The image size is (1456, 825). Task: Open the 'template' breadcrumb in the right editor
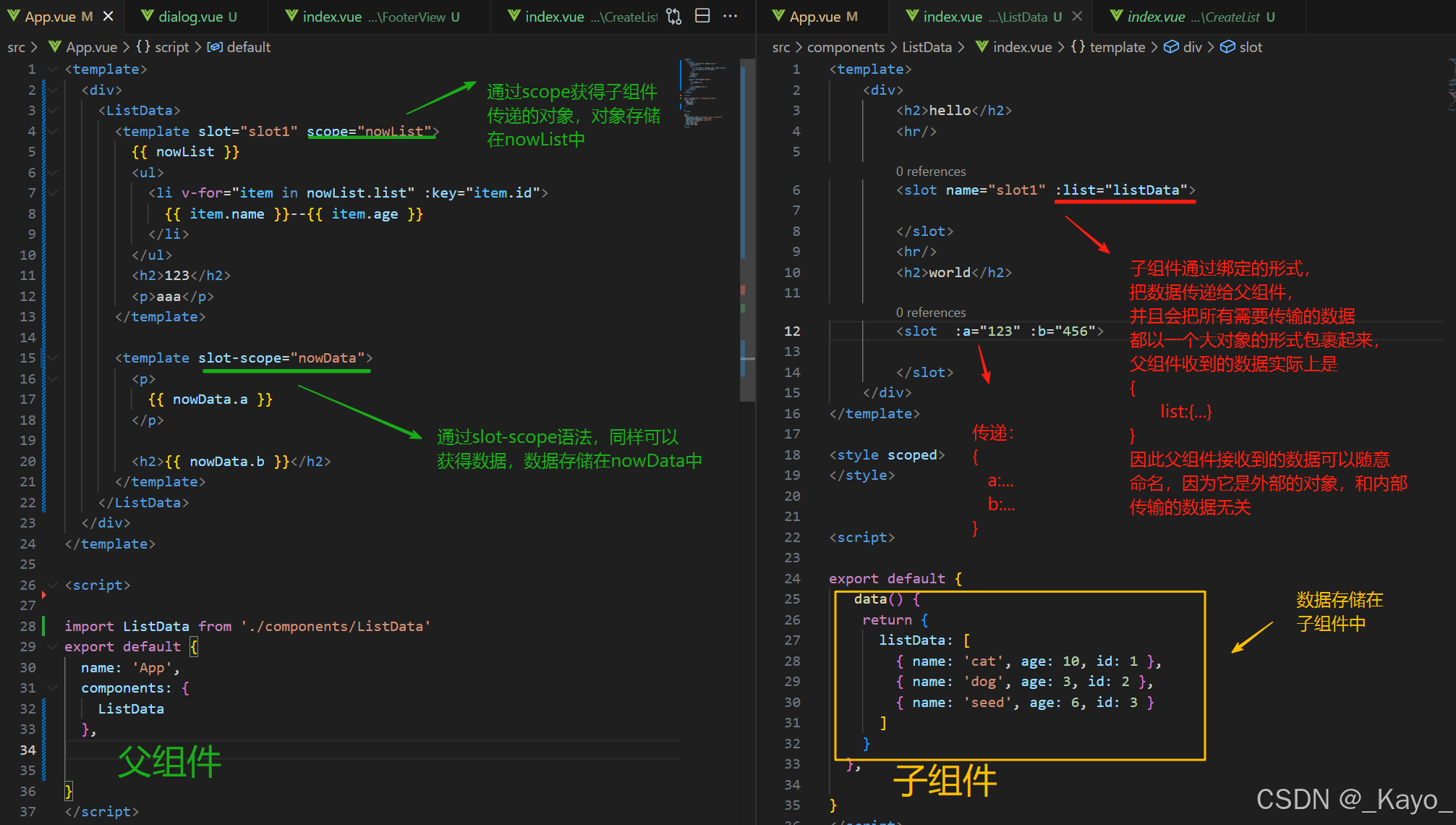1117,47
